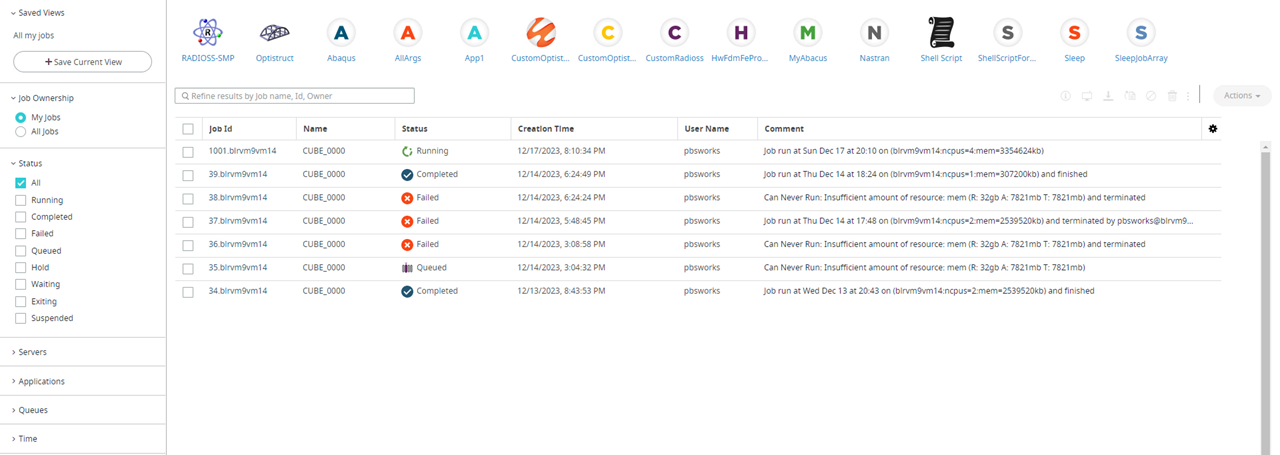Click the download job files toolbar icon
Screen dimensions: 1280x455
[x=1108, y=96]
